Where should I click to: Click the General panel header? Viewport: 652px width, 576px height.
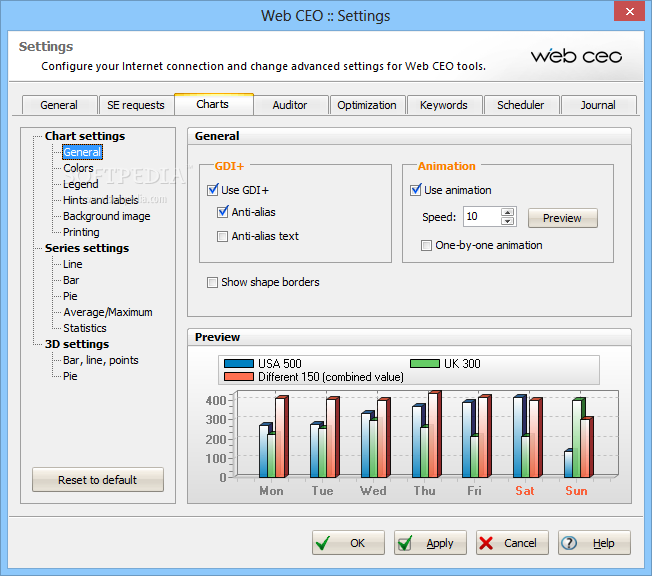point(409,136)
